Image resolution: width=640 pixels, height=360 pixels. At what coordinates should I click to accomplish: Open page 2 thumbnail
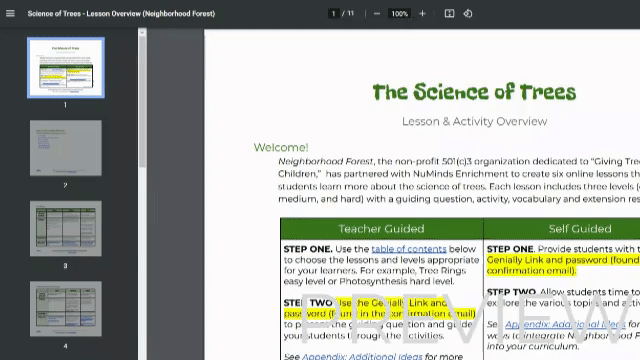click(x=66, y=148)
